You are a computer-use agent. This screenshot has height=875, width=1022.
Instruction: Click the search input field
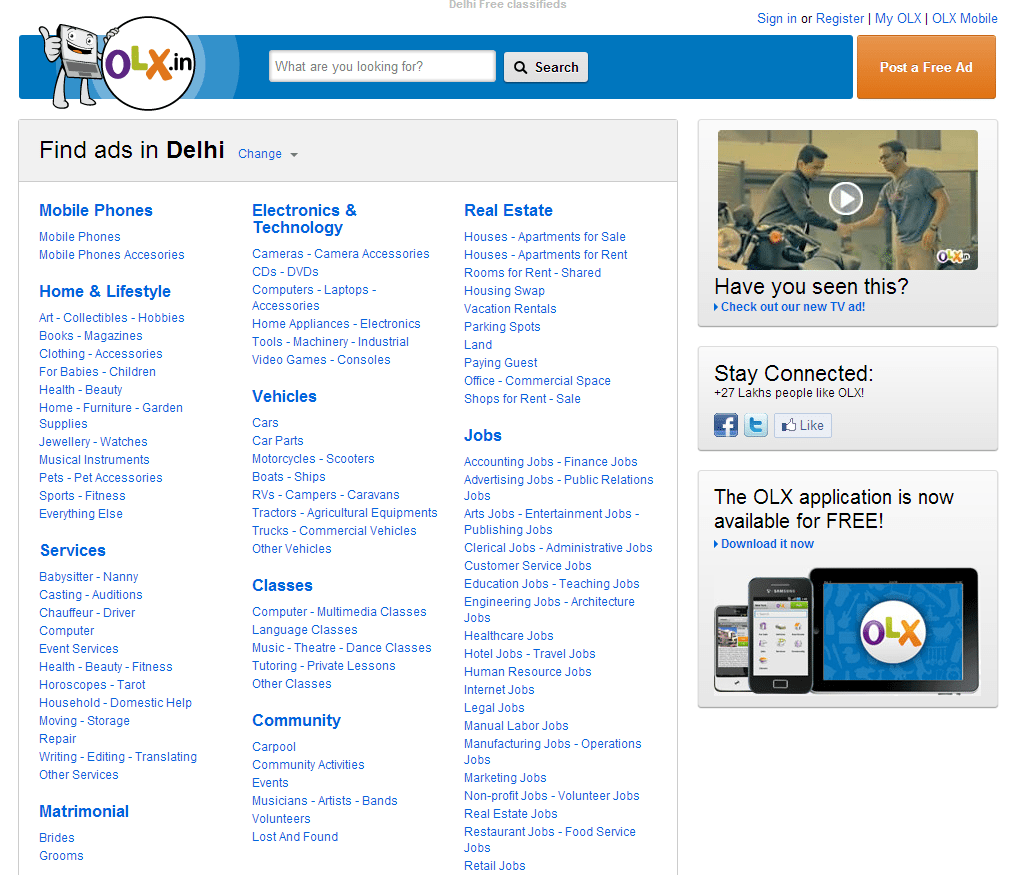pyautogui.click(x=382, y=67)
